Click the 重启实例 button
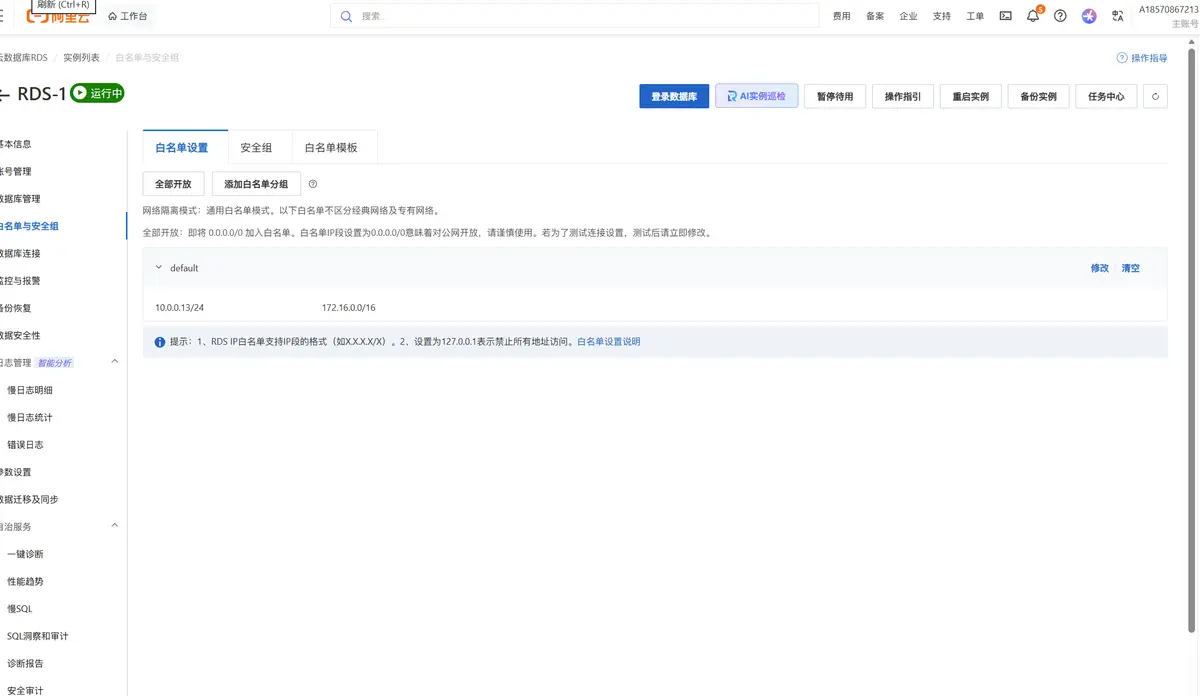1200x696 pixels. click(971, 96)
